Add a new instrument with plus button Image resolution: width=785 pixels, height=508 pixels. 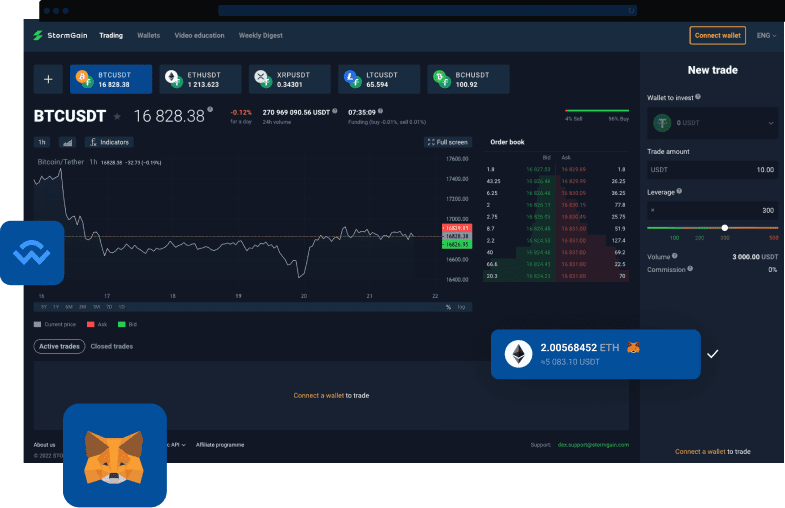pos(48,79)
